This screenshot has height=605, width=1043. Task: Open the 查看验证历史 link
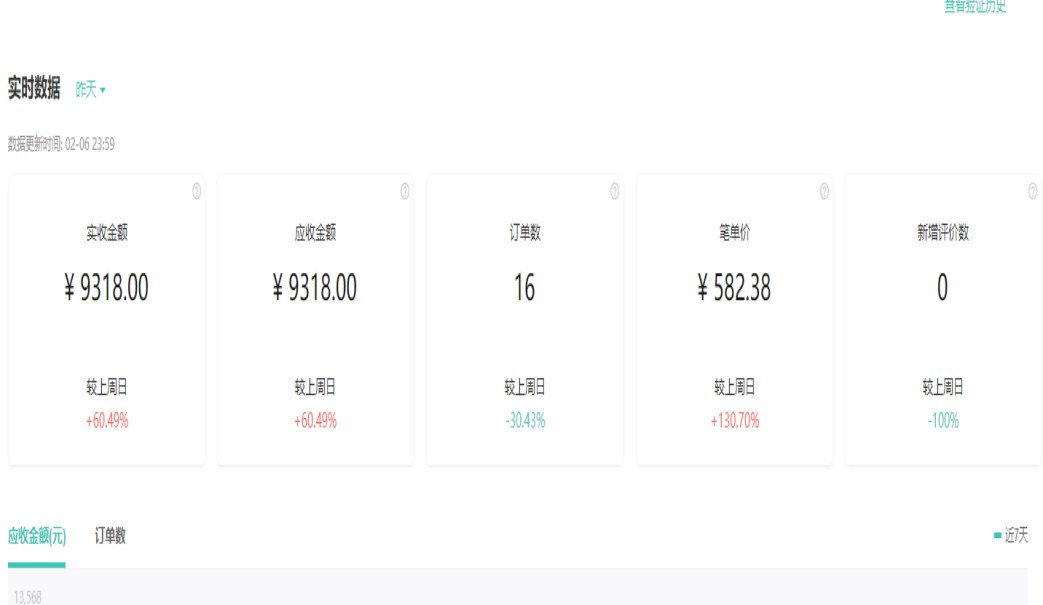[x=975, y=7]
